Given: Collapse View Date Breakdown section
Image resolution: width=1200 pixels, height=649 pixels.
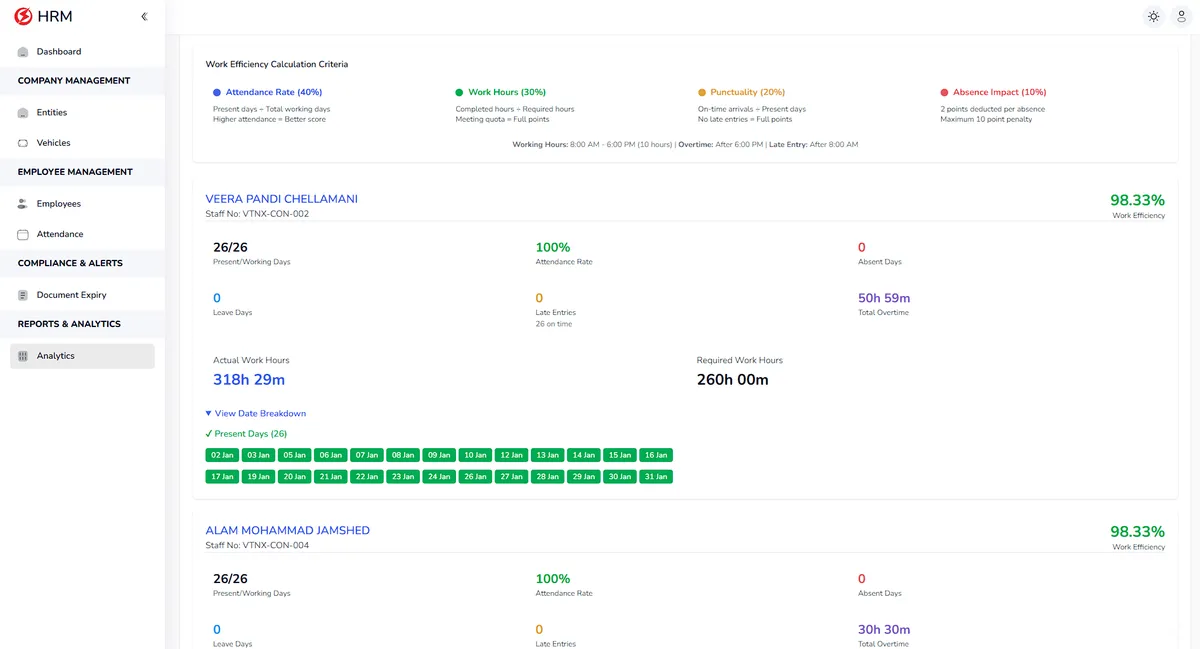Looking at the screenshot, I should coord(255,413).
